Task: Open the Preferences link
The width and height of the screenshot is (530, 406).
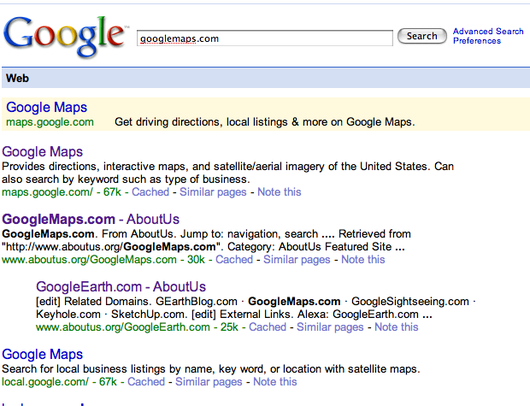Action: pos(477,41)
